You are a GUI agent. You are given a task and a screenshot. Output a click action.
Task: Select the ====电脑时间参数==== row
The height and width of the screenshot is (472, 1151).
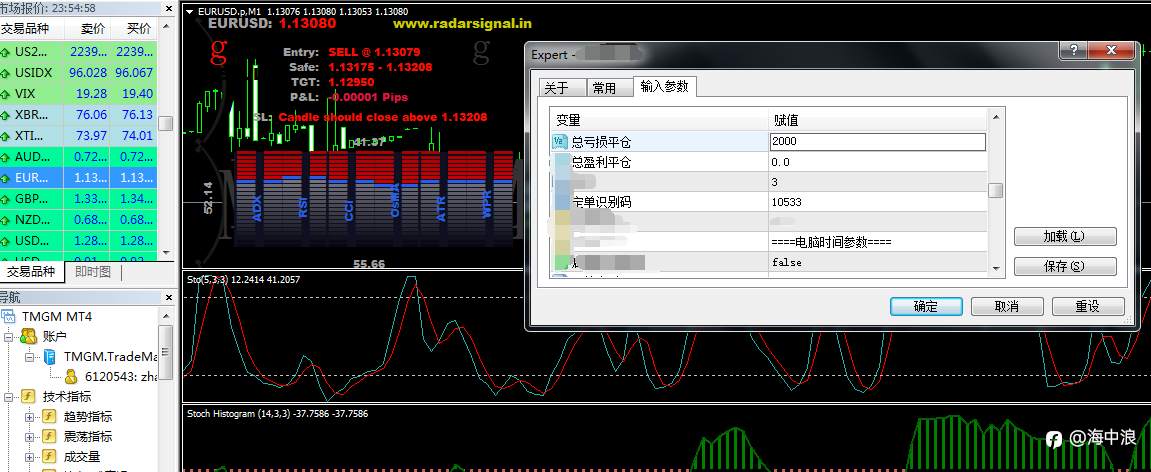[769, 242]
